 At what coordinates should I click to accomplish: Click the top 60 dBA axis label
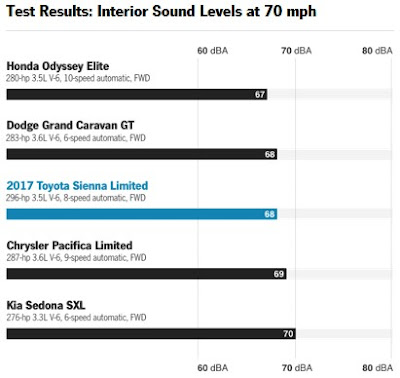coord(213,51)
